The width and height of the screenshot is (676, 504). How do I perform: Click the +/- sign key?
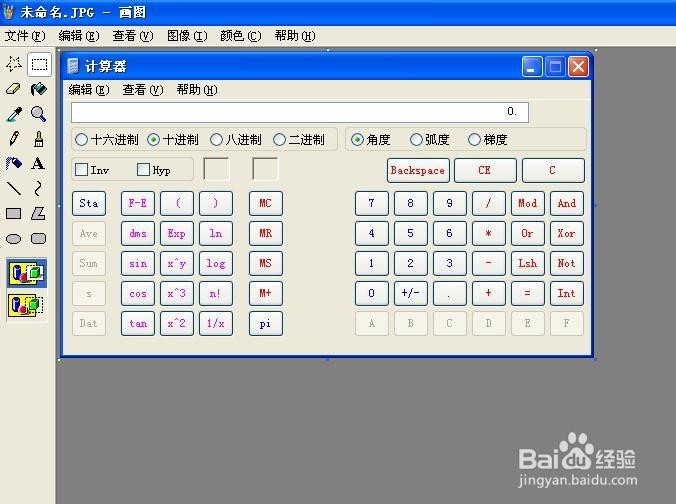(411, 294)
